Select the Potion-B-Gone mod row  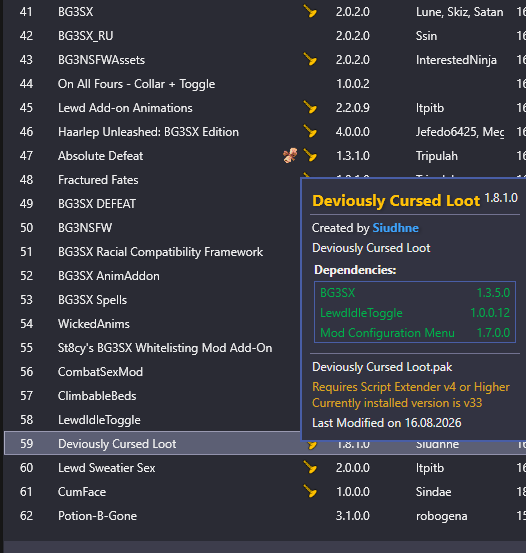pyautogui.click(x=265, y=516)
